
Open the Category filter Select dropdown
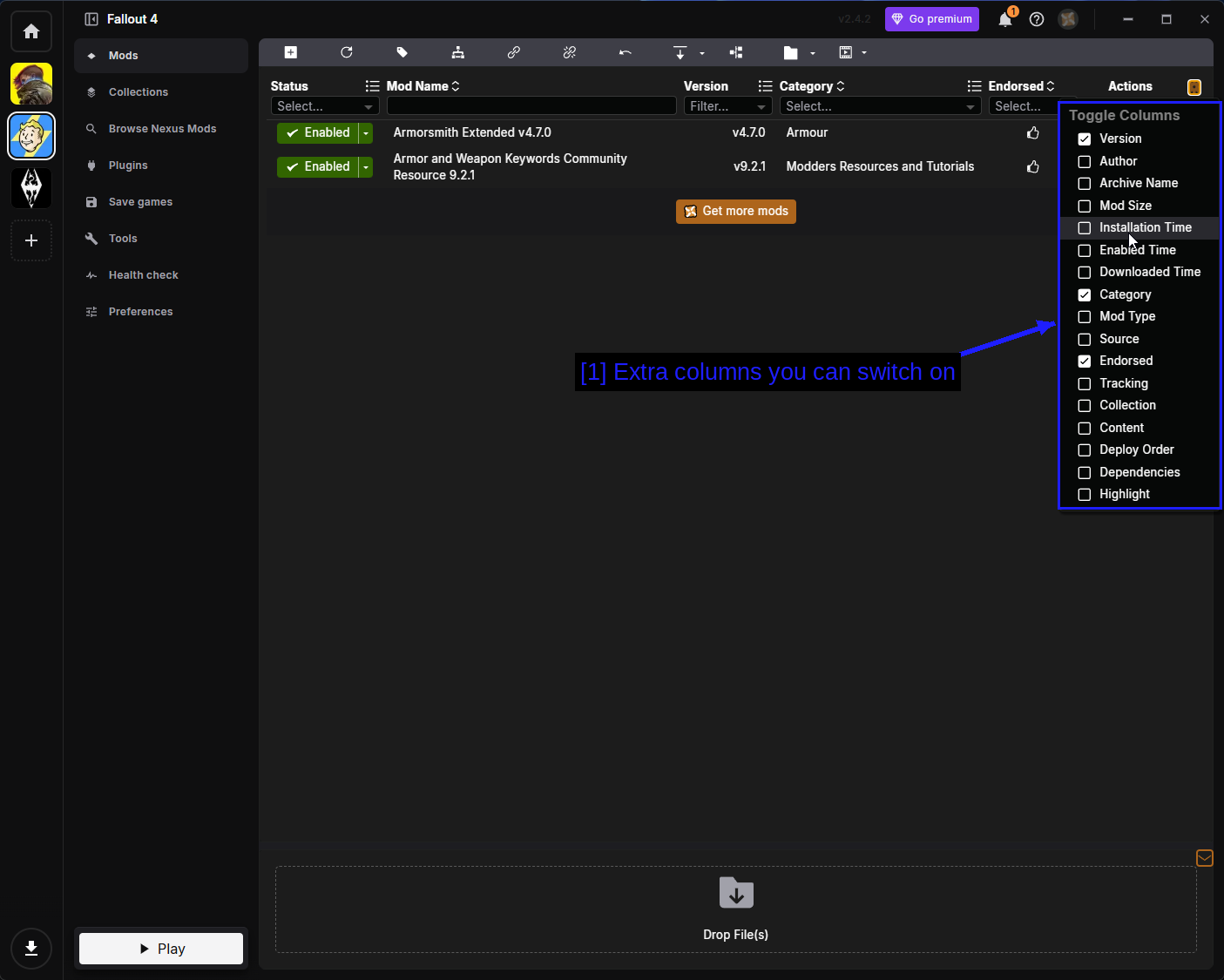881,106
